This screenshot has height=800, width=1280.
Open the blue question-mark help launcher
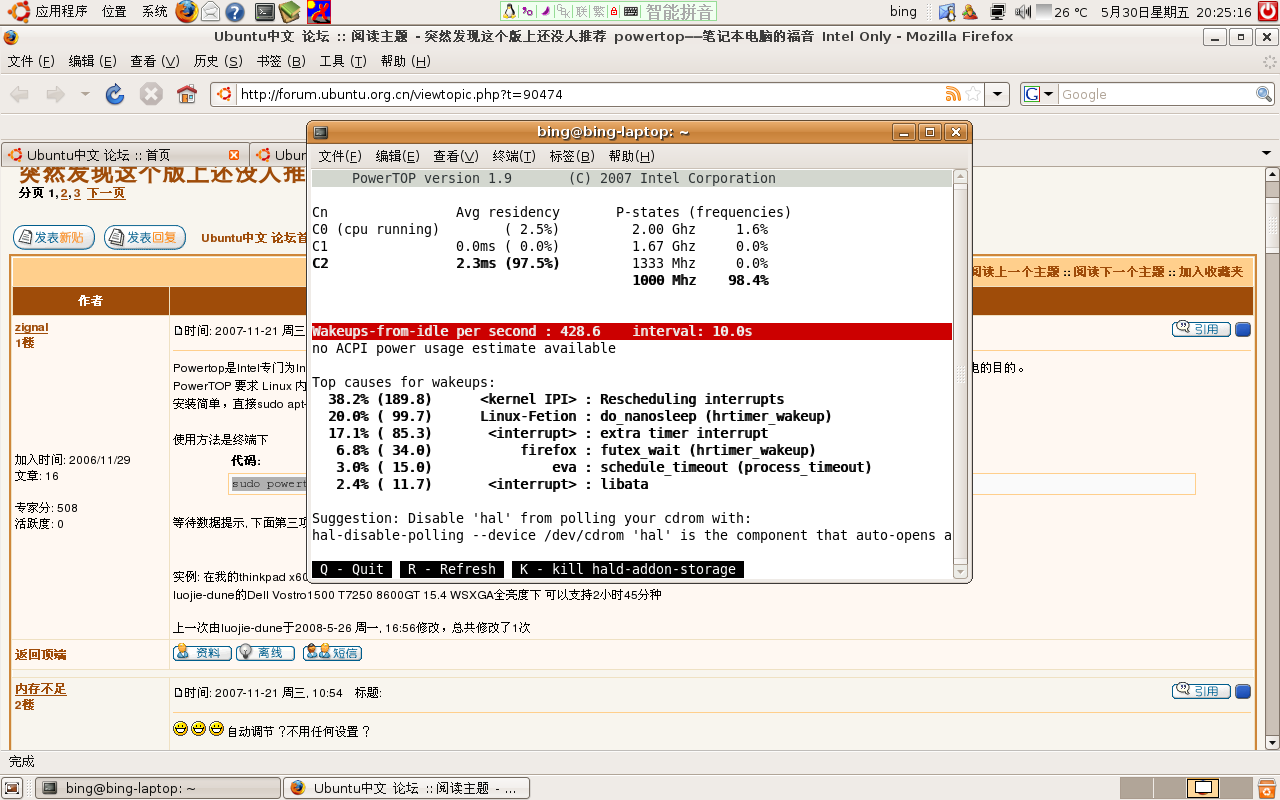click(x=235, y=12)
